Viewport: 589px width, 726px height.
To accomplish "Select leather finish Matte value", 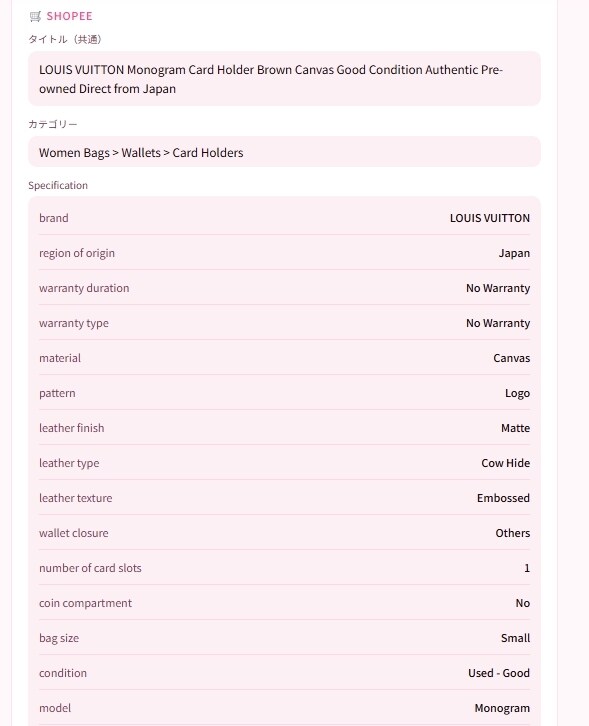I will (x=515, y=428).
